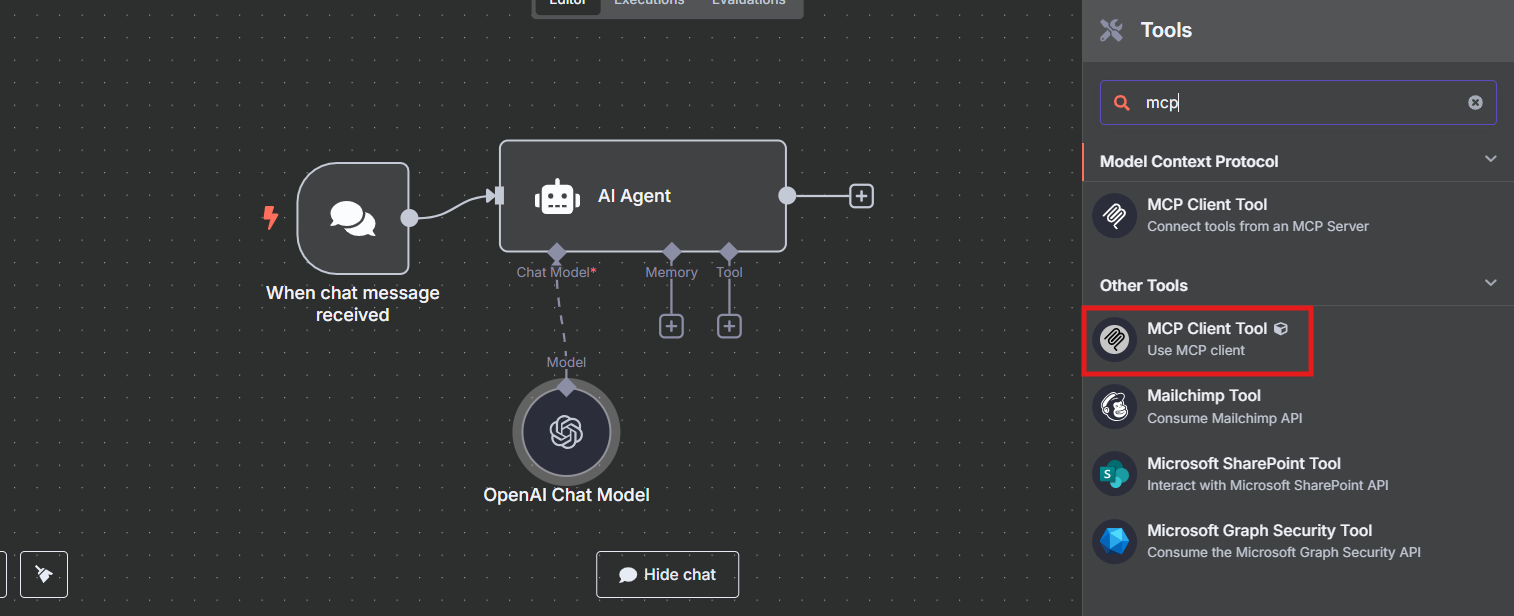Open the AI Agent robot icon
The height and width of the screenshot is (616, 1514).
pyautogui.click(x=557, y=196)
